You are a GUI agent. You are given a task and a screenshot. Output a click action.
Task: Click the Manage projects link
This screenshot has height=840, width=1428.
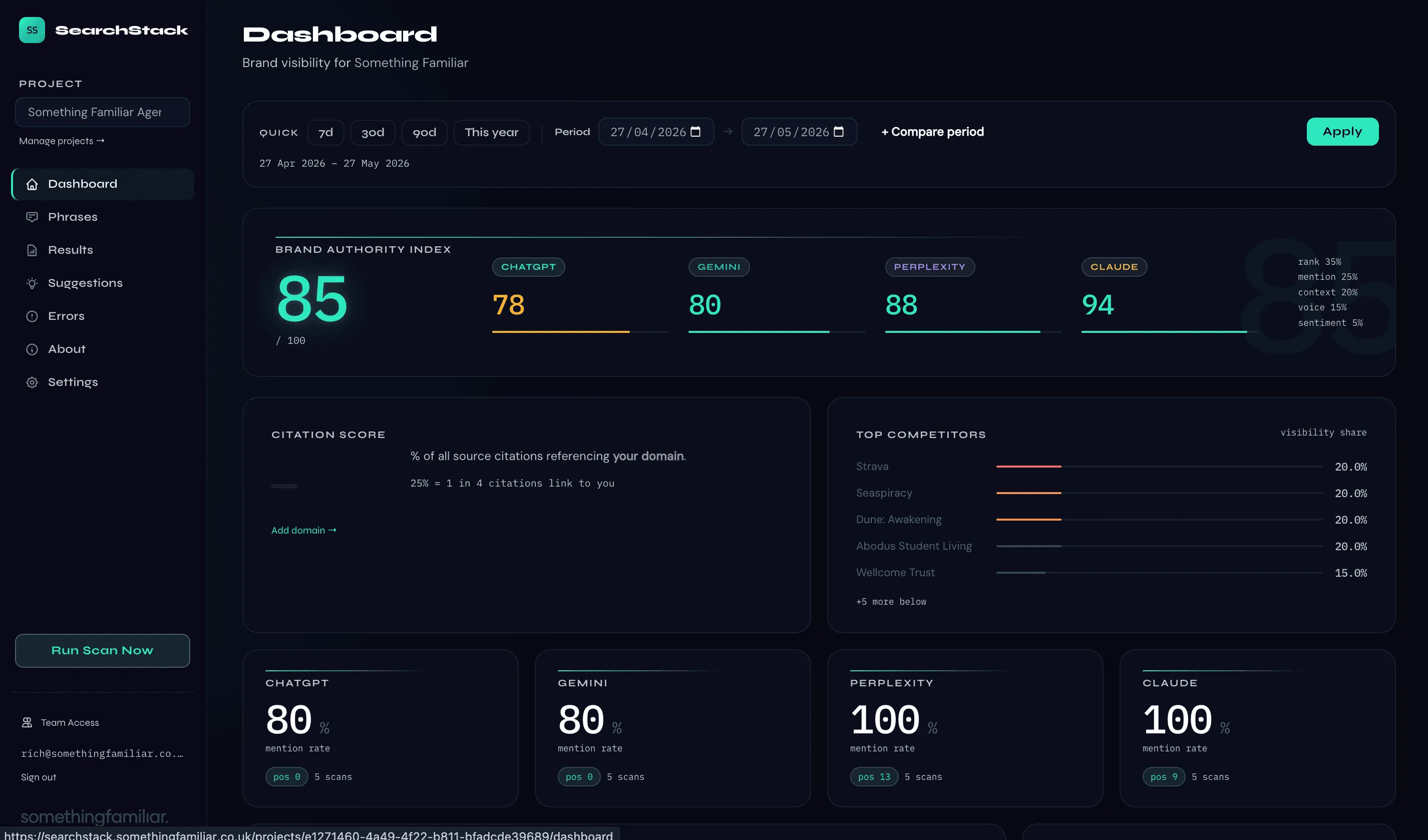pyautogui.click(x=62, y=141)
